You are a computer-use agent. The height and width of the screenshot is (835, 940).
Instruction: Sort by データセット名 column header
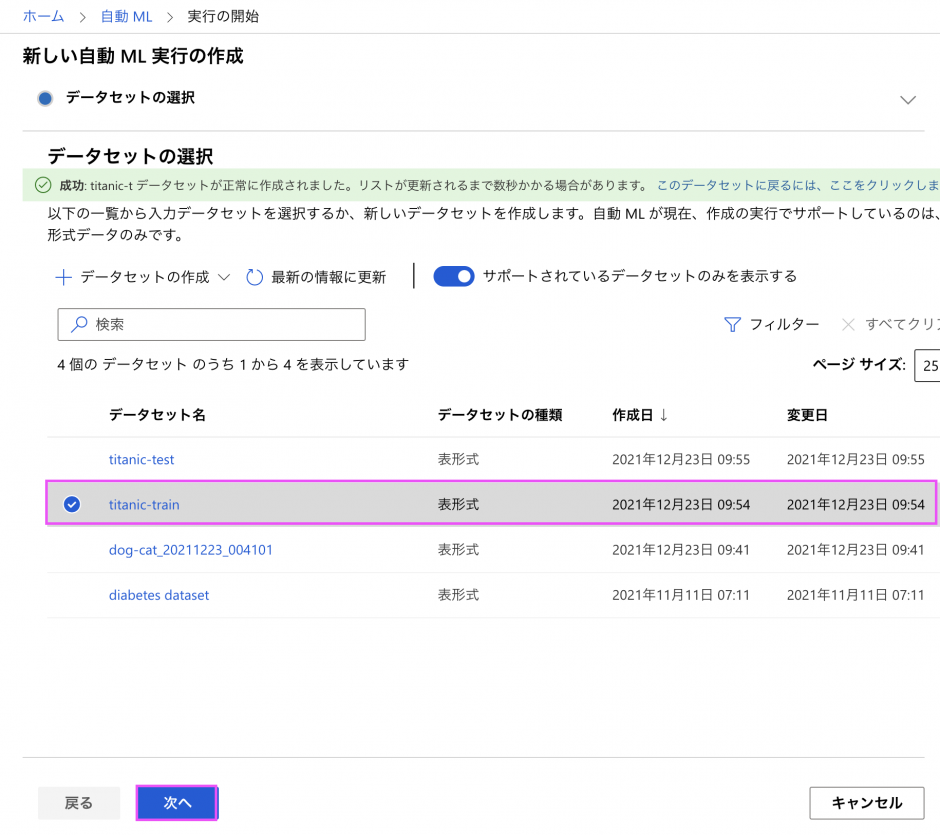coord(157,415)
